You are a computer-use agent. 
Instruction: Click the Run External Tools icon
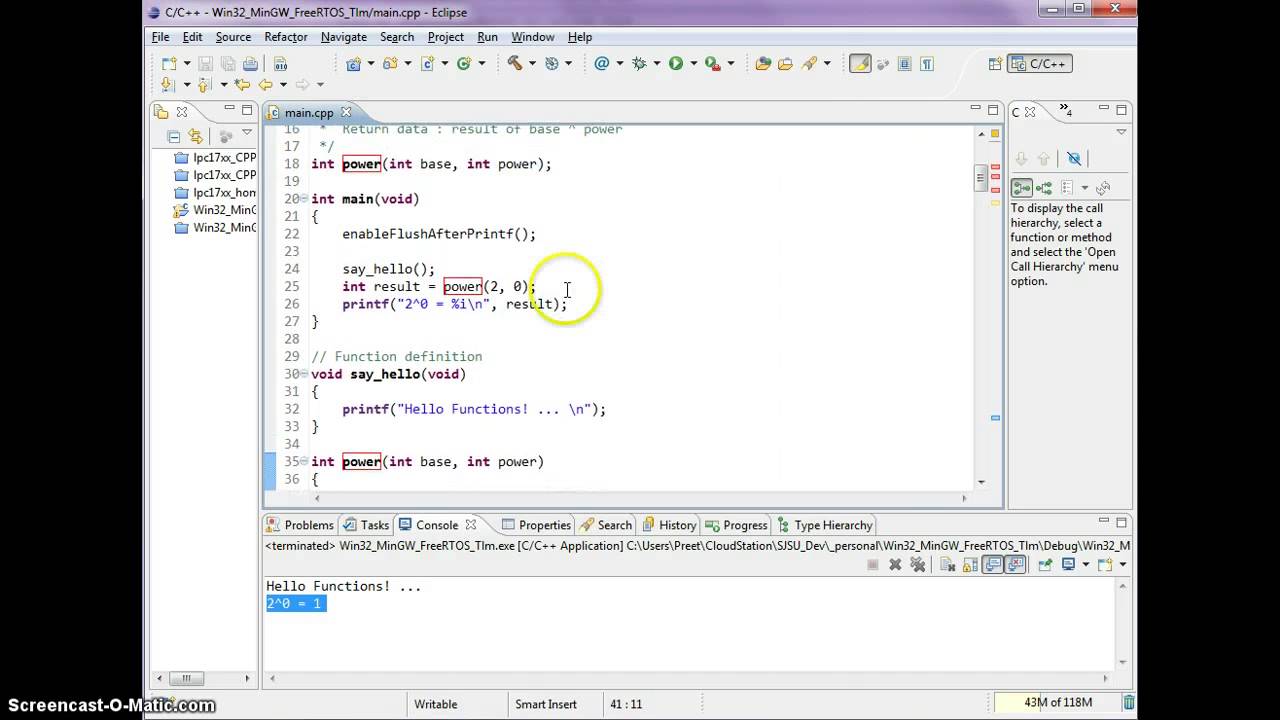click(712, 63)
